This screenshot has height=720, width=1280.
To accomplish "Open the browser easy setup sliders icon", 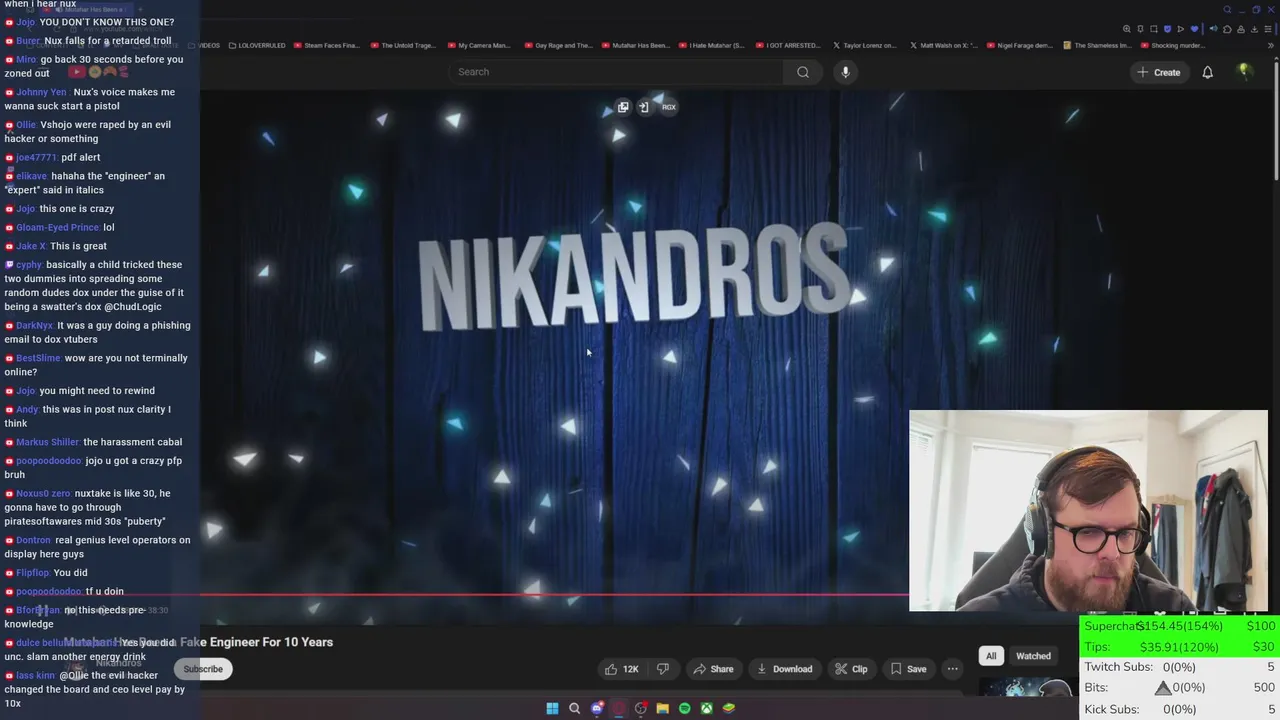I will pyautogui.click(x=1268, y=29).
